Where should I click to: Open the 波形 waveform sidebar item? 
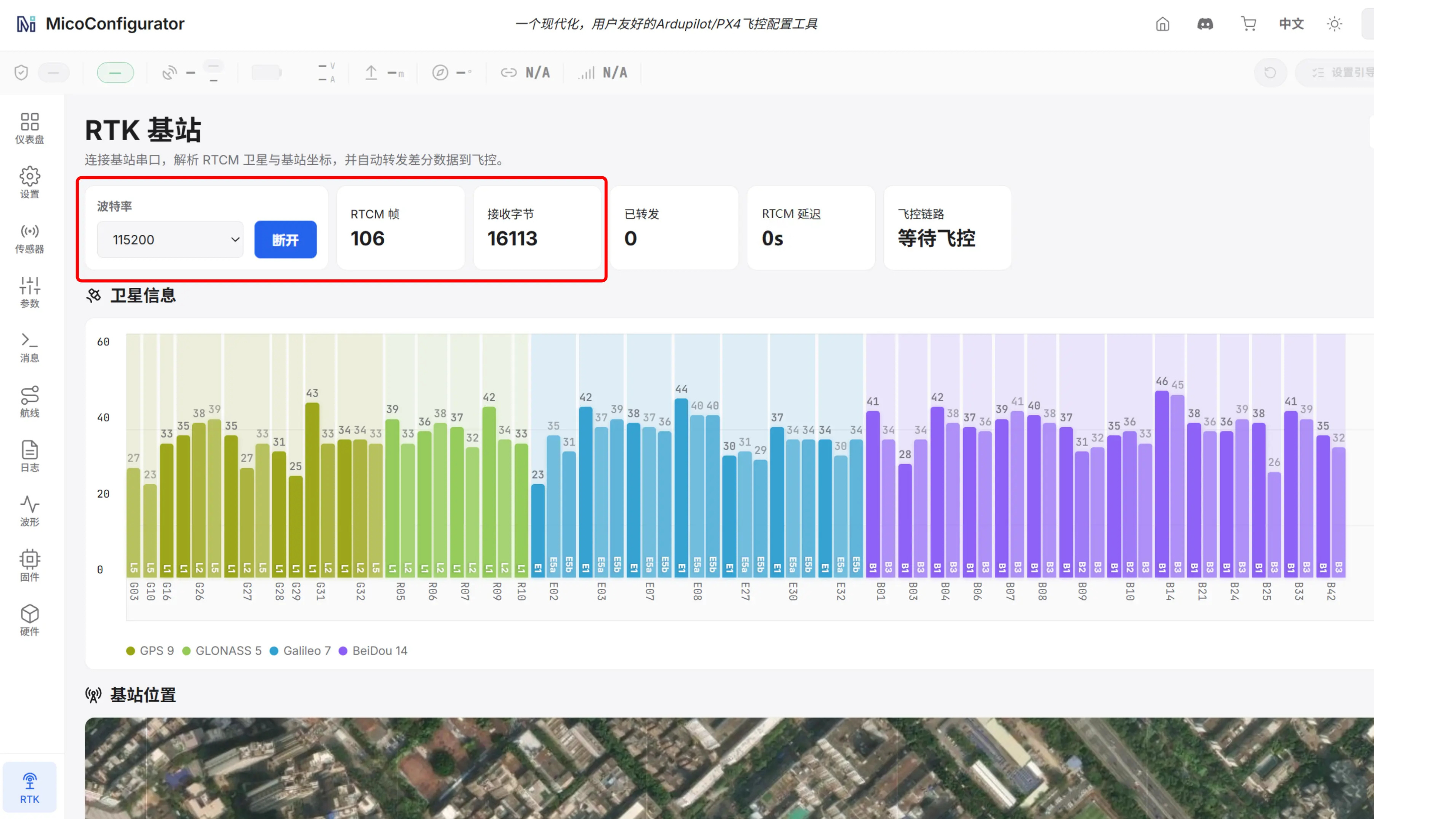point(30,511)
